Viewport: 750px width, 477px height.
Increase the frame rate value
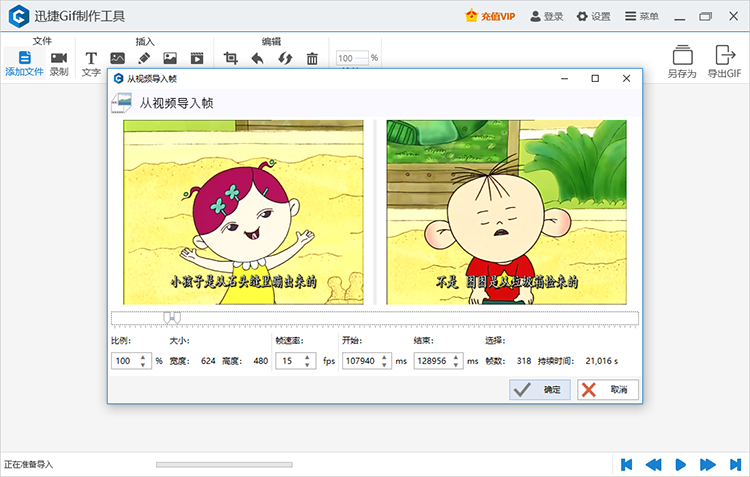coord(307,357)
